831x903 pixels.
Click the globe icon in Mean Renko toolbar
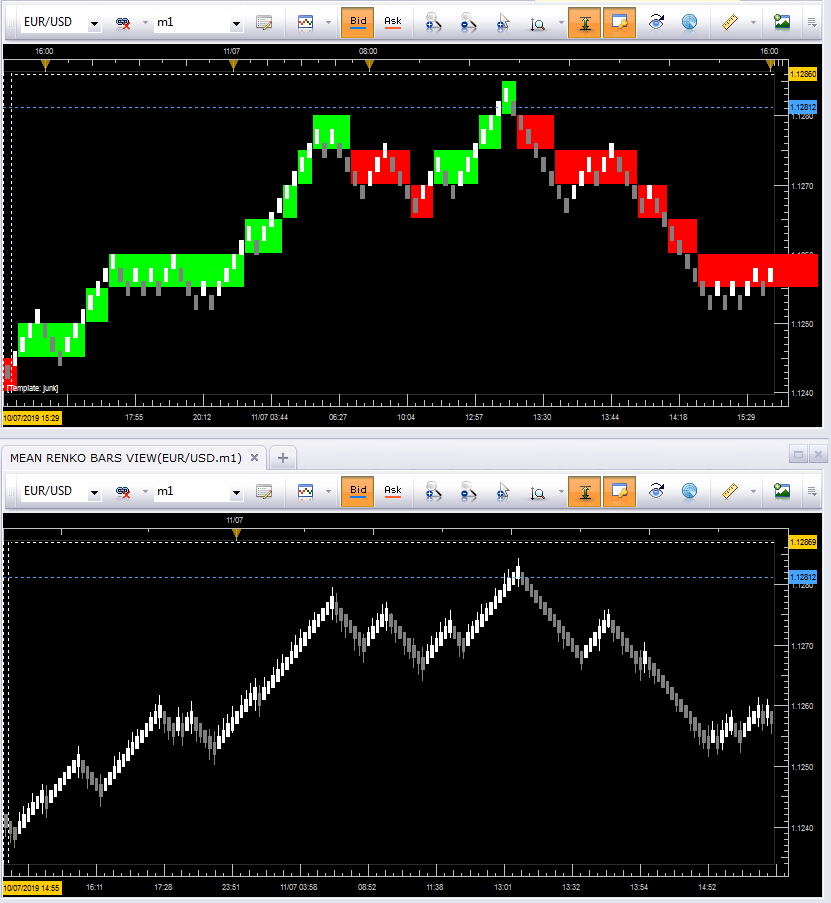point(689,492)
